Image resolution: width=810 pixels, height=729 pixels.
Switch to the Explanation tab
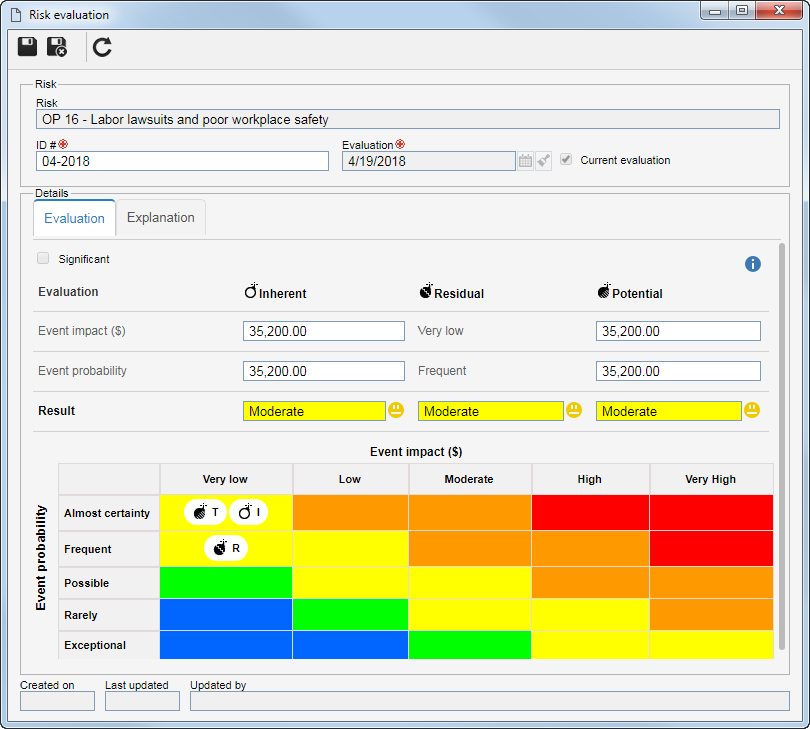pos(161,218)
